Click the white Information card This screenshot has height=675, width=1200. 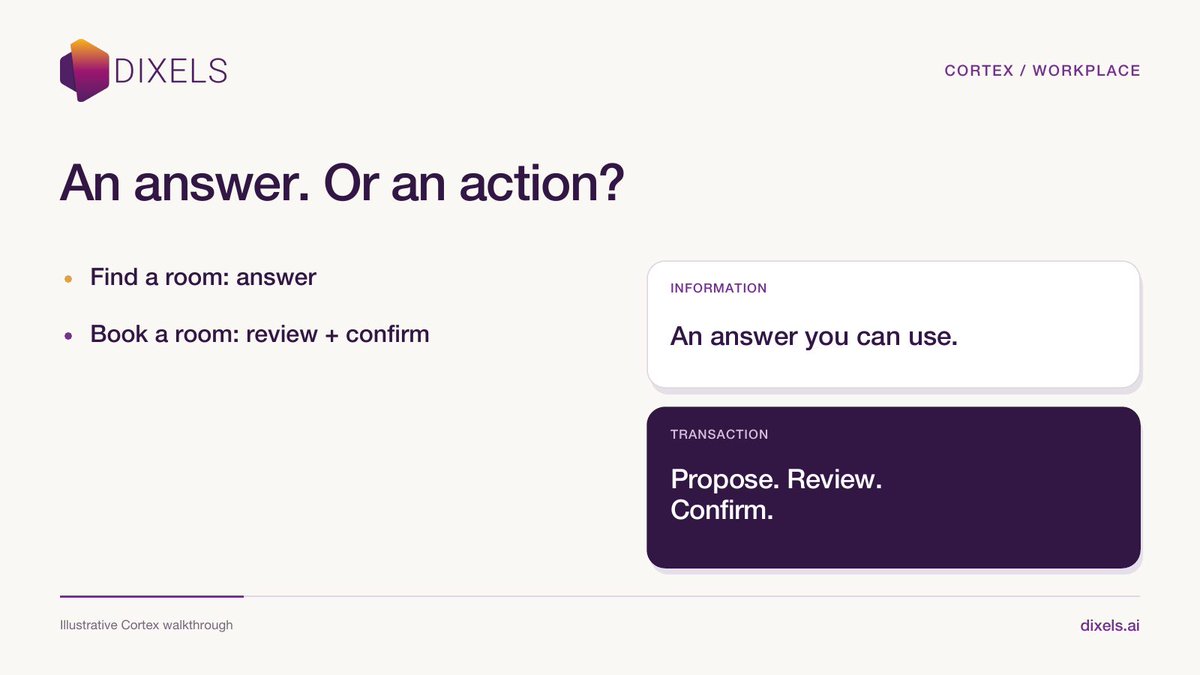(x=894, y=324)
